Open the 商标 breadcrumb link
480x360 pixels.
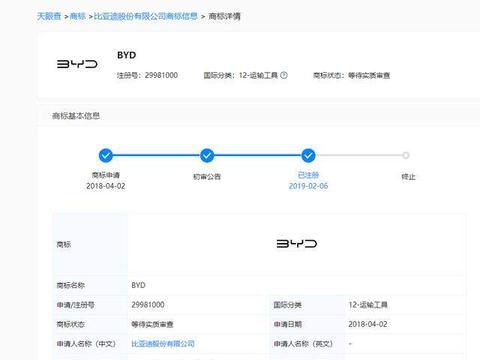78,16
